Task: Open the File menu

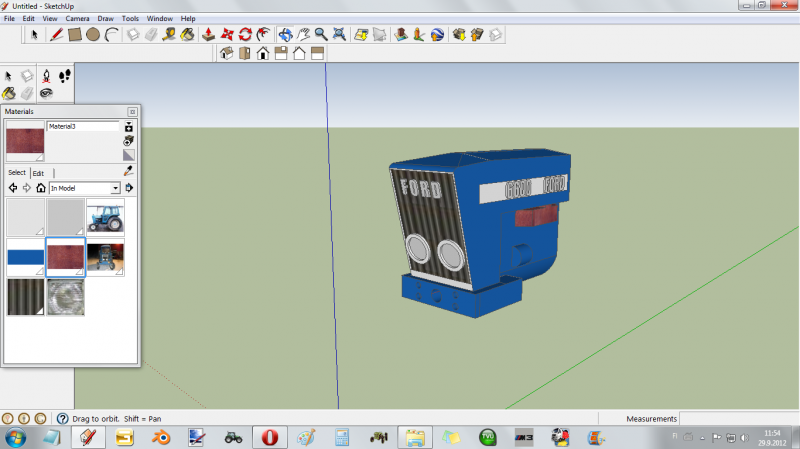Action: tap(9, 18)
